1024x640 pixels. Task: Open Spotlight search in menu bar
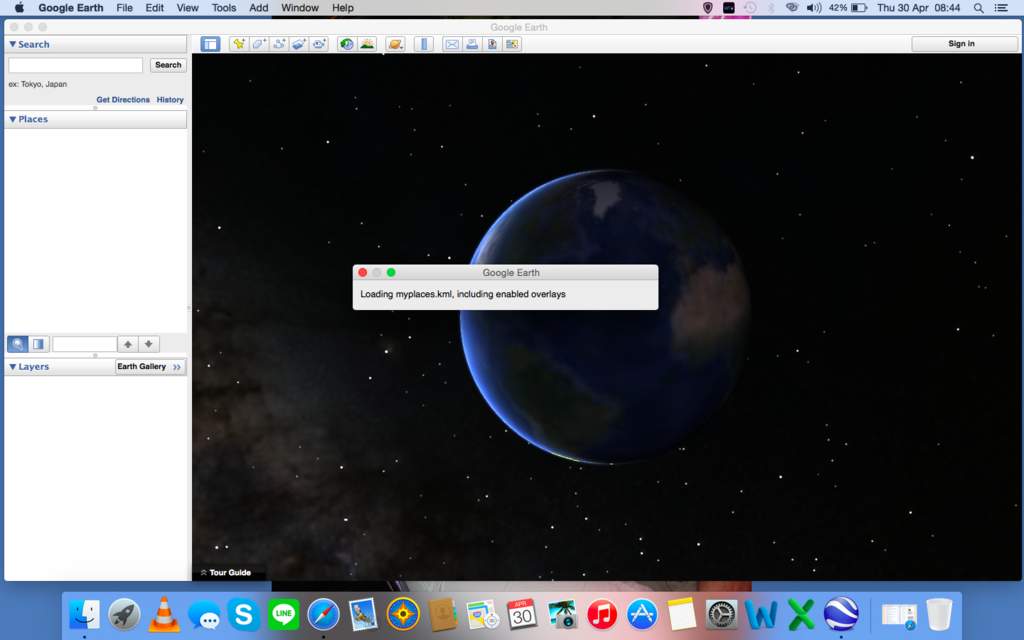pyautogui.click(x=978, y=8)
